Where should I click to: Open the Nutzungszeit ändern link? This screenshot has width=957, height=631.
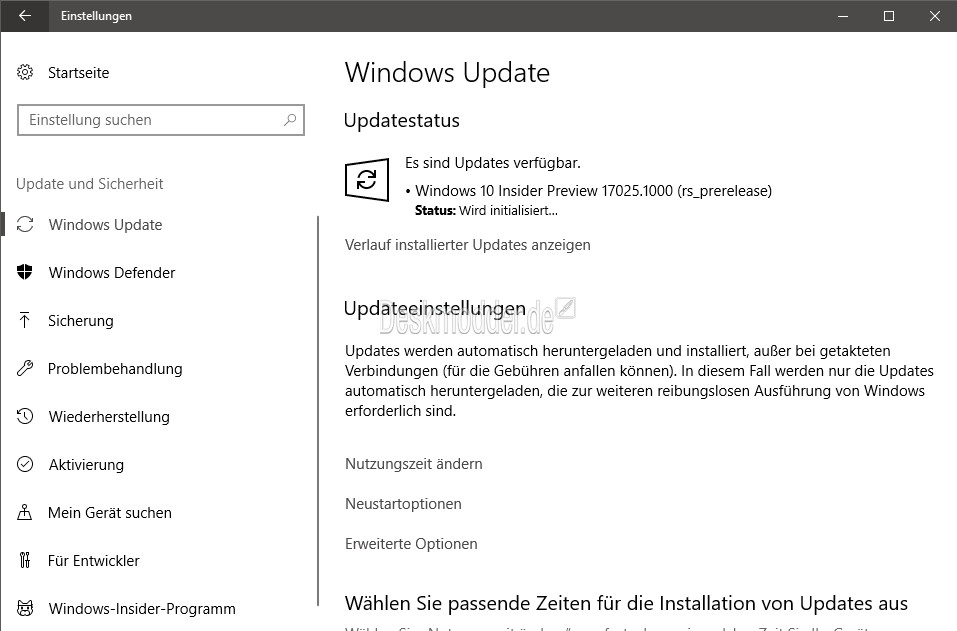click(x=414, y=464)
